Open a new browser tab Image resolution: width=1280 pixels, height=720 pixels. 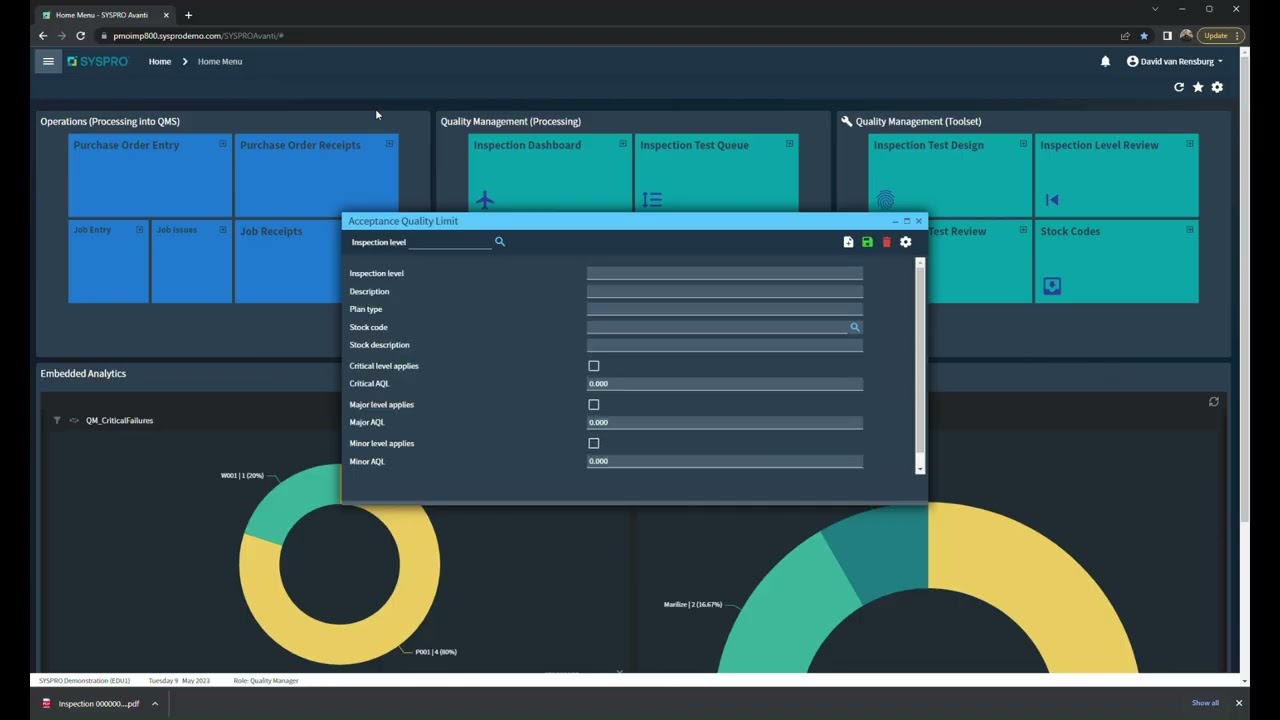point(188,15)
